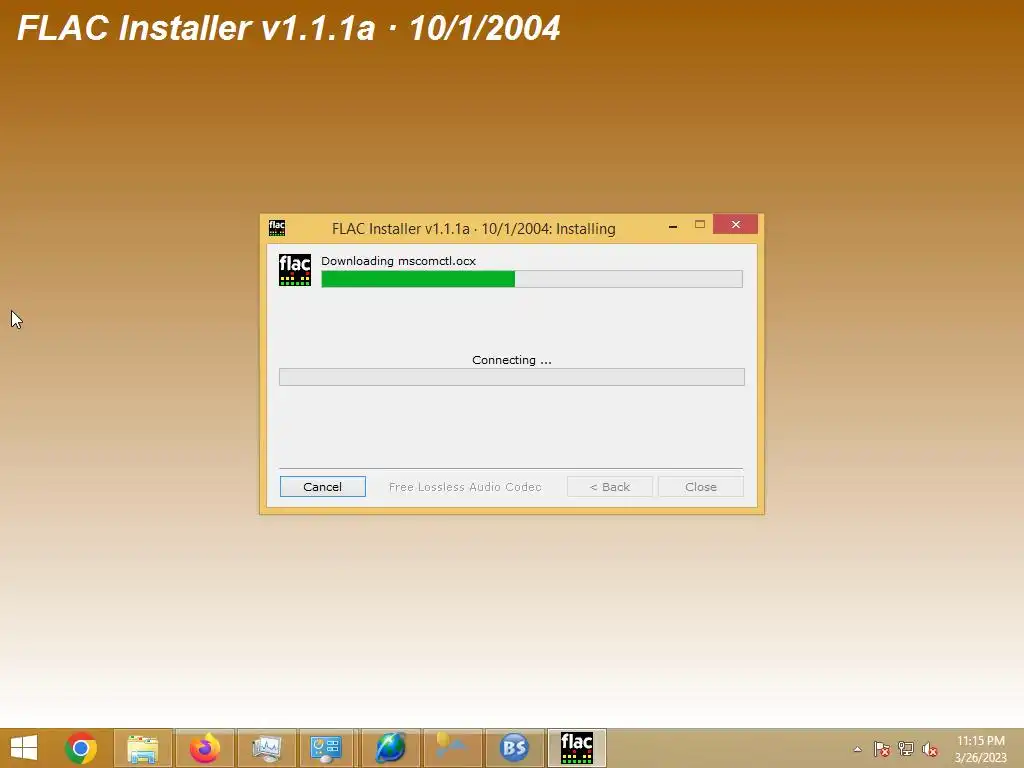Screen dimensions: 1024x768
Task: Minimize the FLAC Installer window
Action: point(673,225)
